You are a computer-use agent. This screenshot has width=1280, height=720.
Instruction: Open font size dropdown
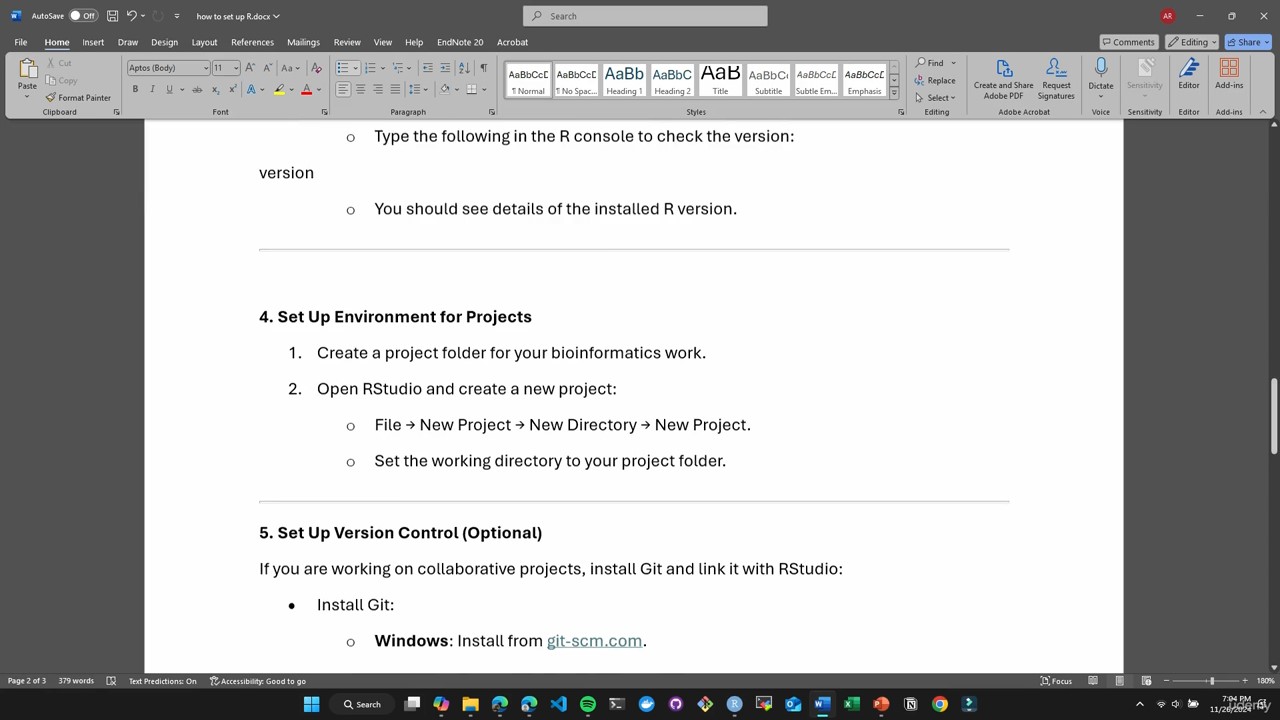click(236, 68)
